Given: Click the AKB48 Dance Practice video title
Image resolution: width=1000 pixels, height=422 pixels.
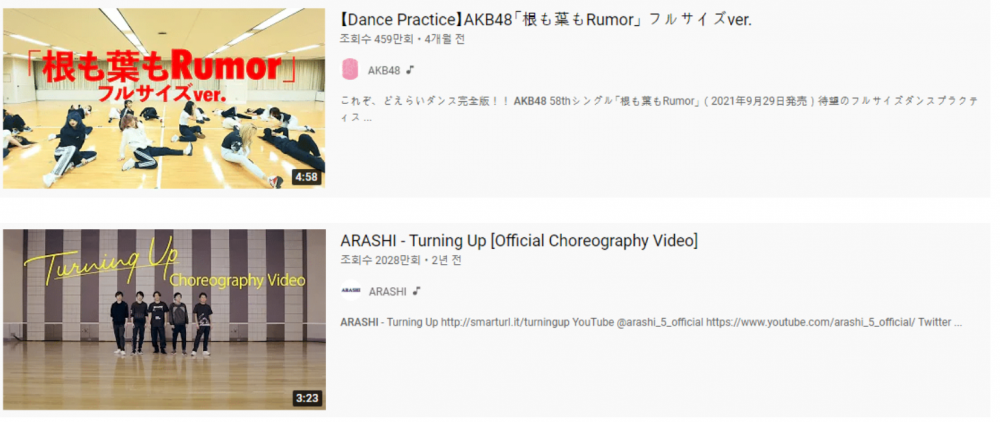Looking at the screenshot, I should tap(547, 20).
